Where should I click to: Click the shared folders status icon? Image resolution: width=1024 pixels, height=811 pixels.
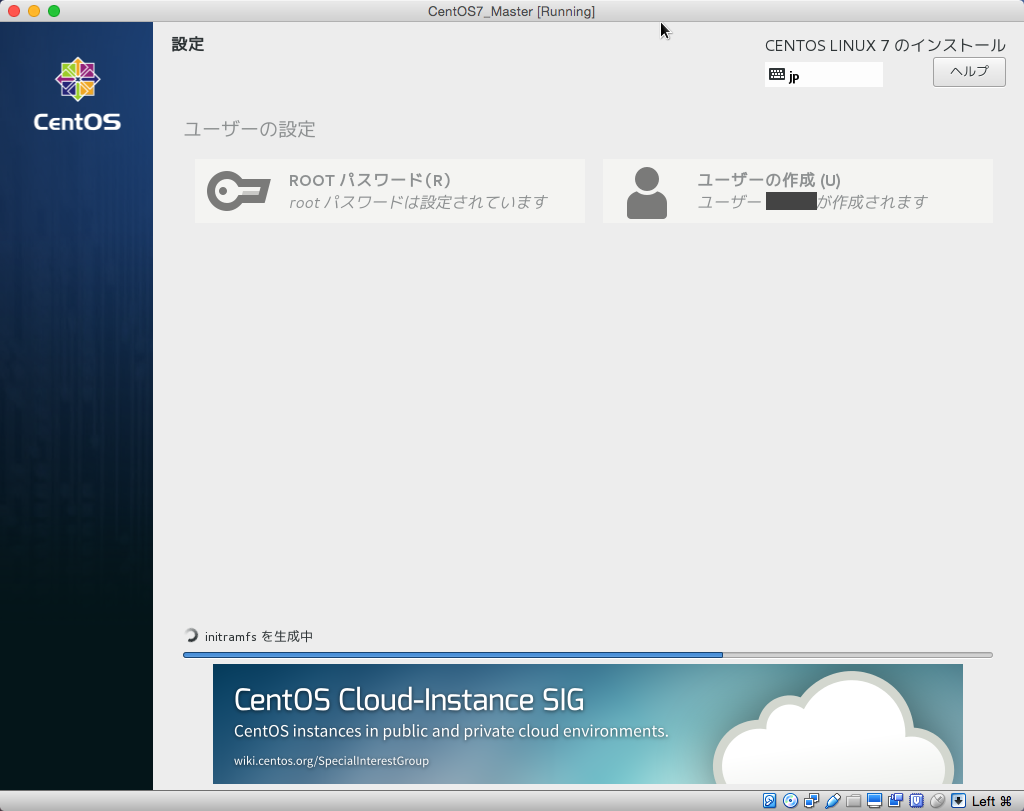(x=854, y=801)
